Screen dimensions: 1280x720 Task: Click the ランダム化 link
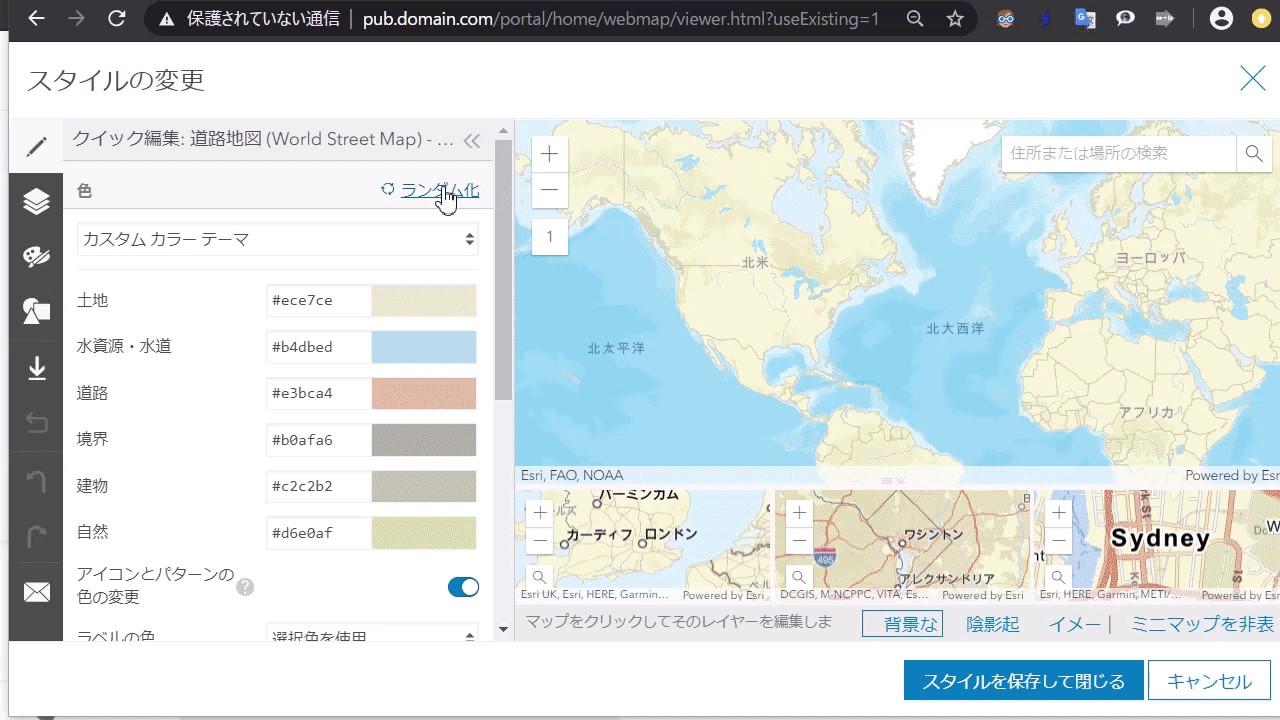440,190
